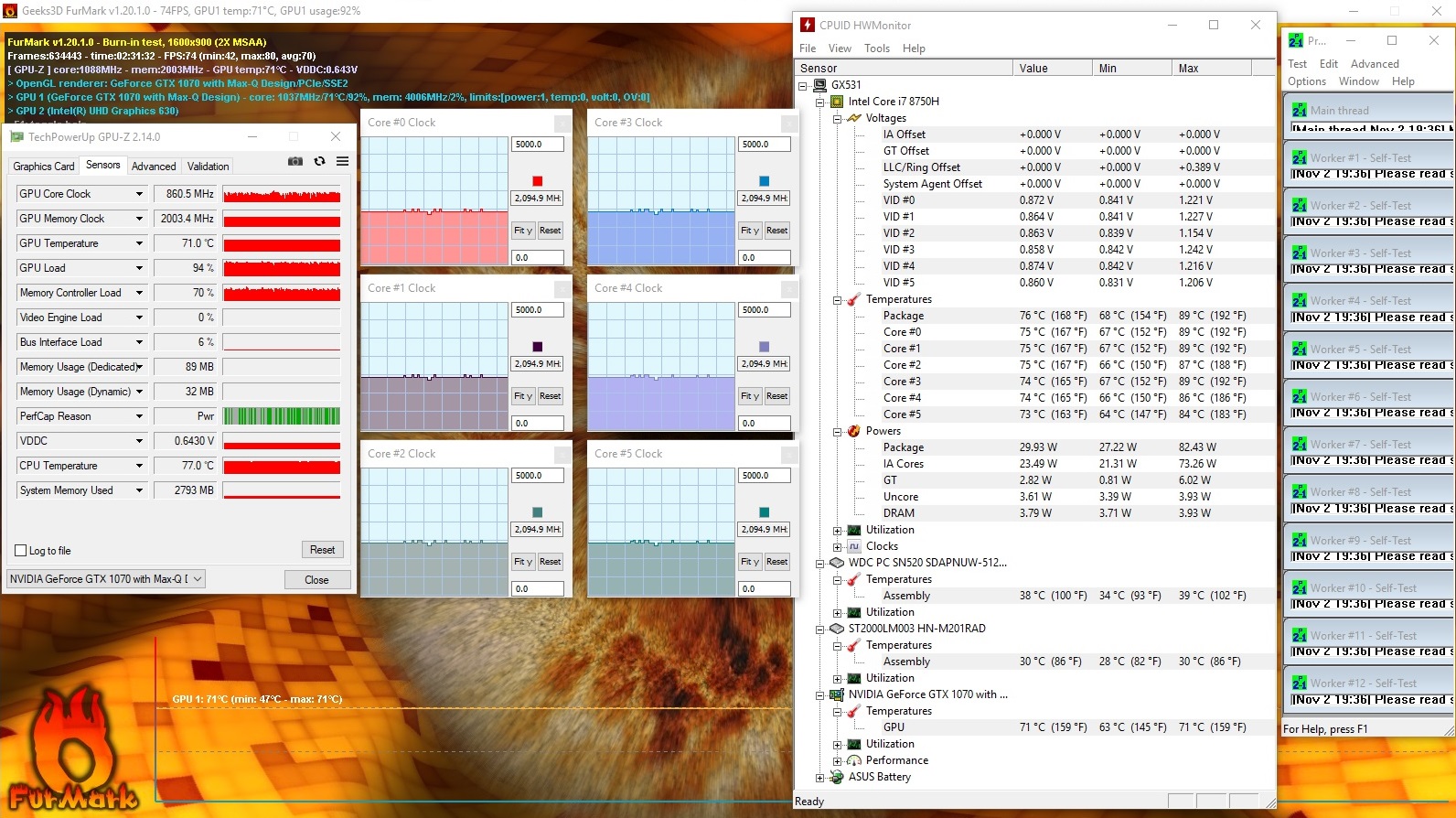Click the 5000.0 max field of Core #0

(x=538, y=145)
